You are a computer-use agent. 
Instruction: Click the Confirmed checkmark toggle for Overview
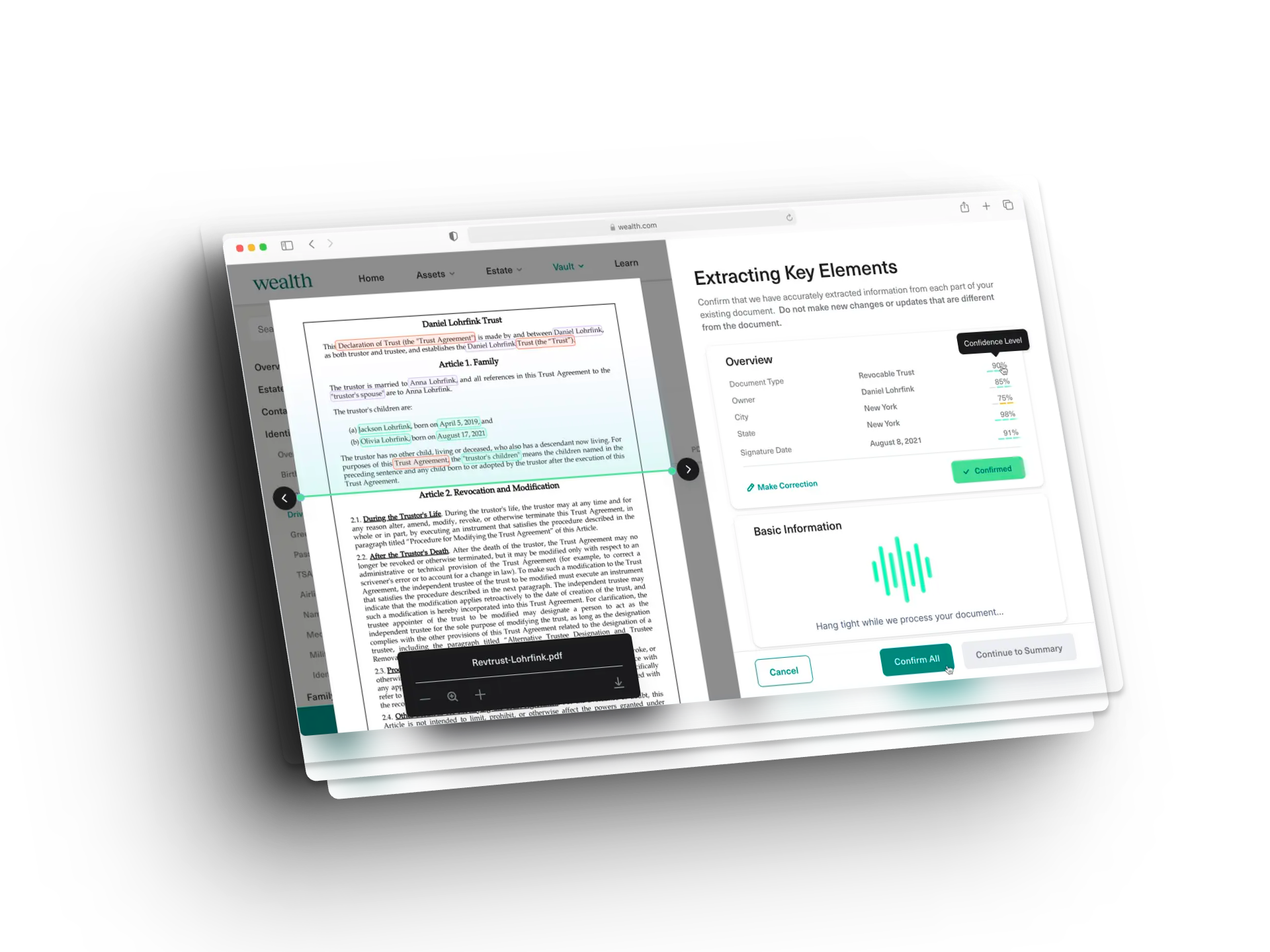click(x=986, y=470)
